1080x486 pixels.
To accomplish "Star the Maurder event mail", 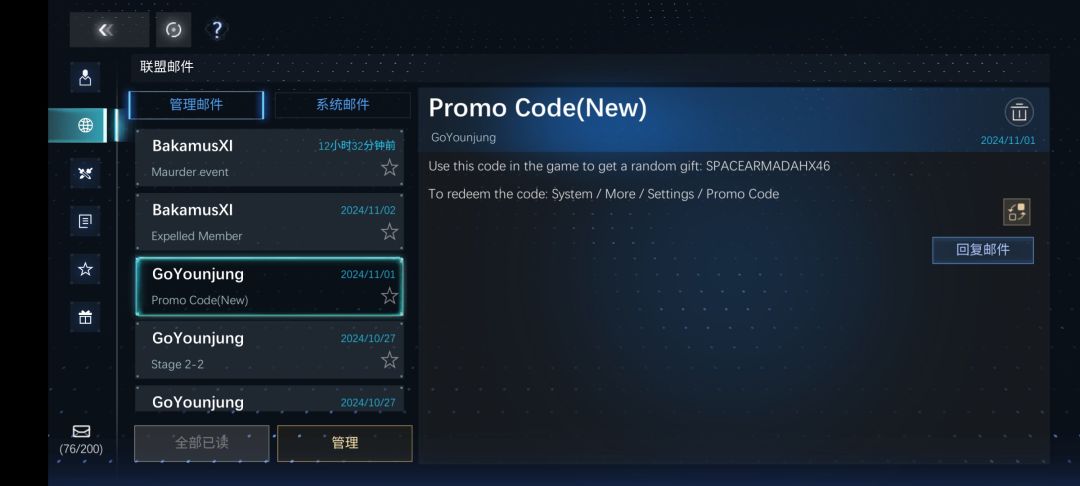I will click(x=389, y=167).
